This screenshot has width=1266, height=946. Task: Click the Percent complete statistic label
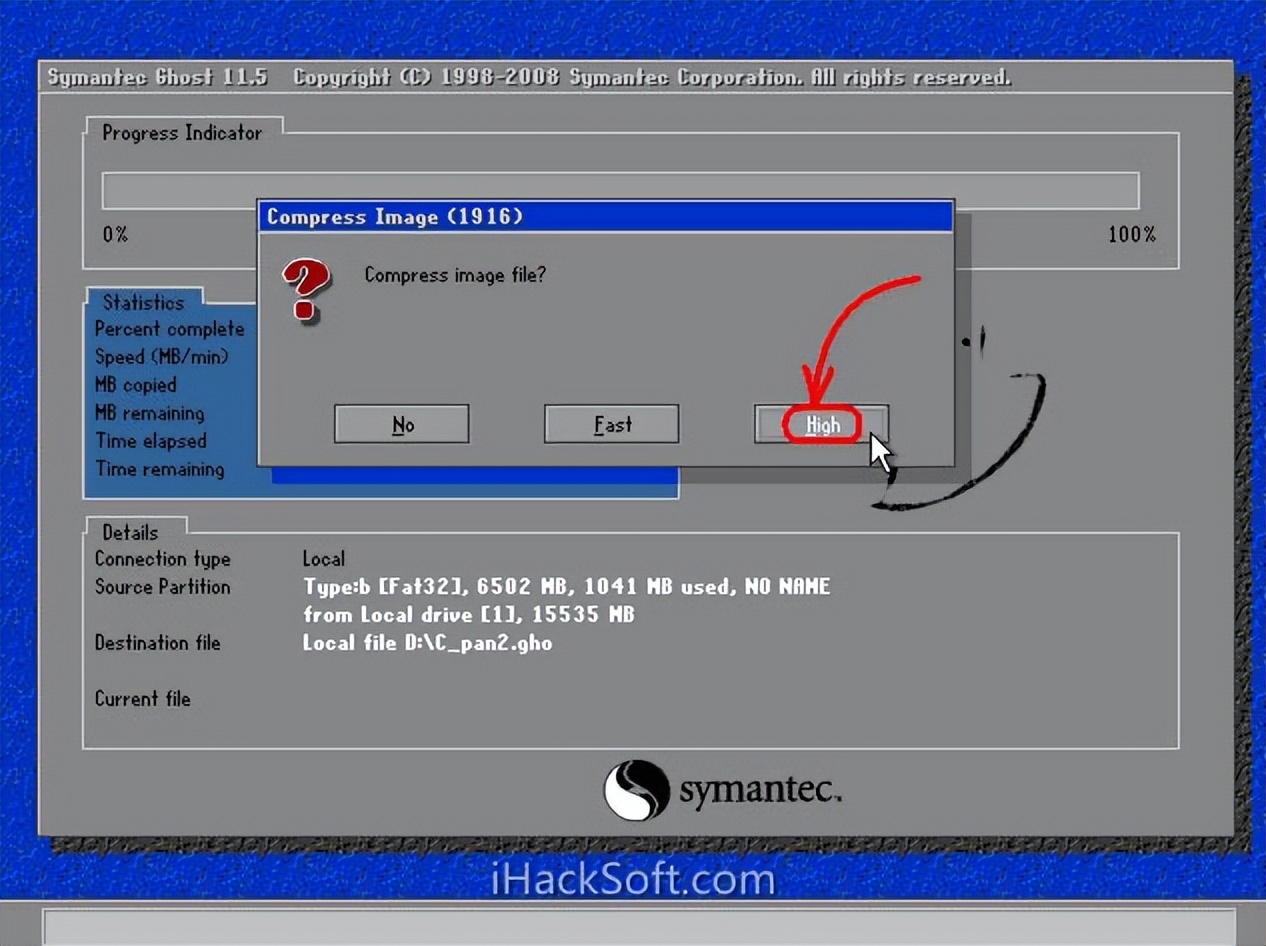click(x=169, y=329)
